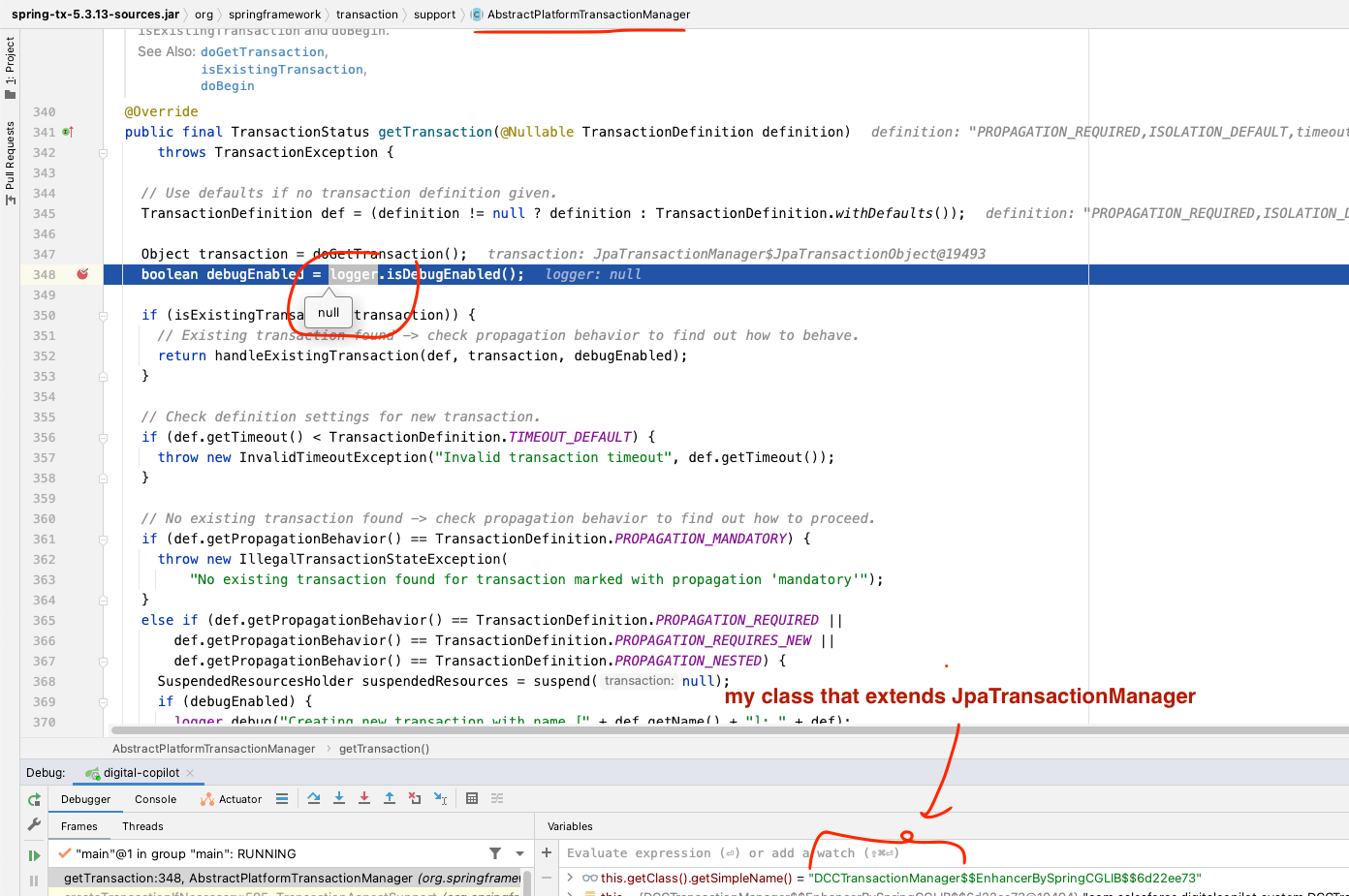1349x896 pixels.
Task: Click the Step Into icon
Action: (339, 798)
